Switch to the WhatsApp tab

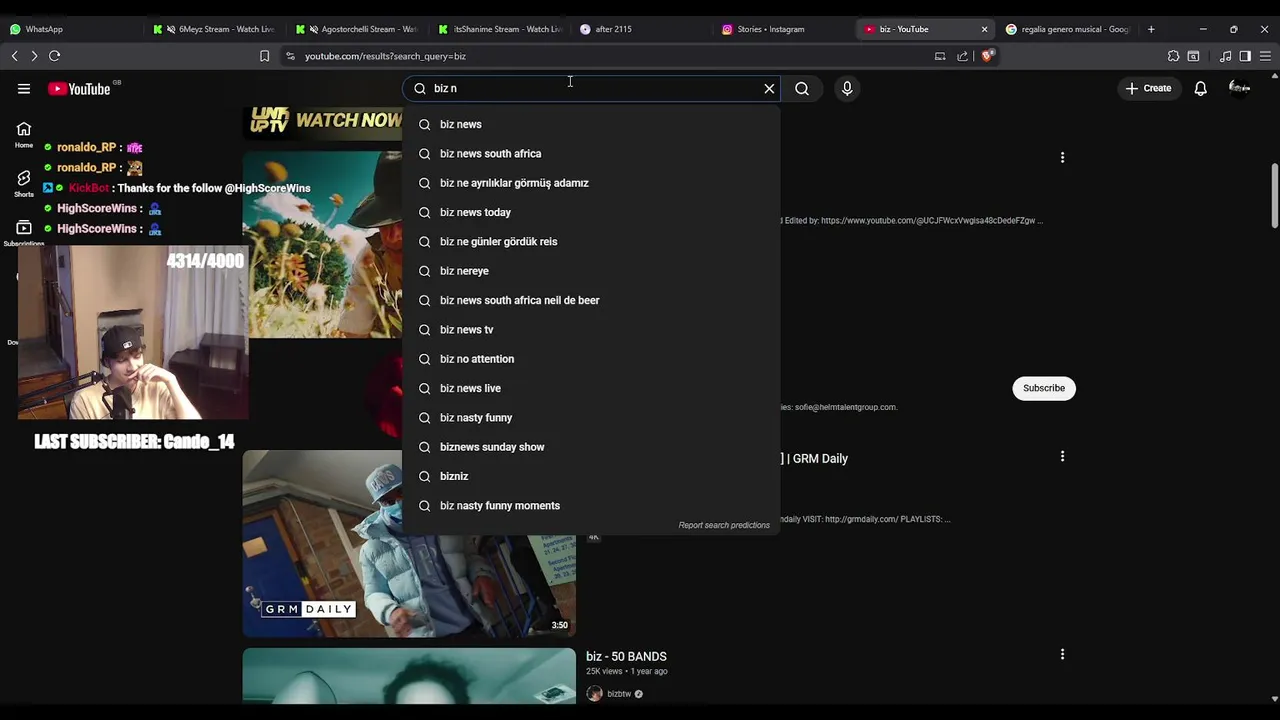click(70, 29)
